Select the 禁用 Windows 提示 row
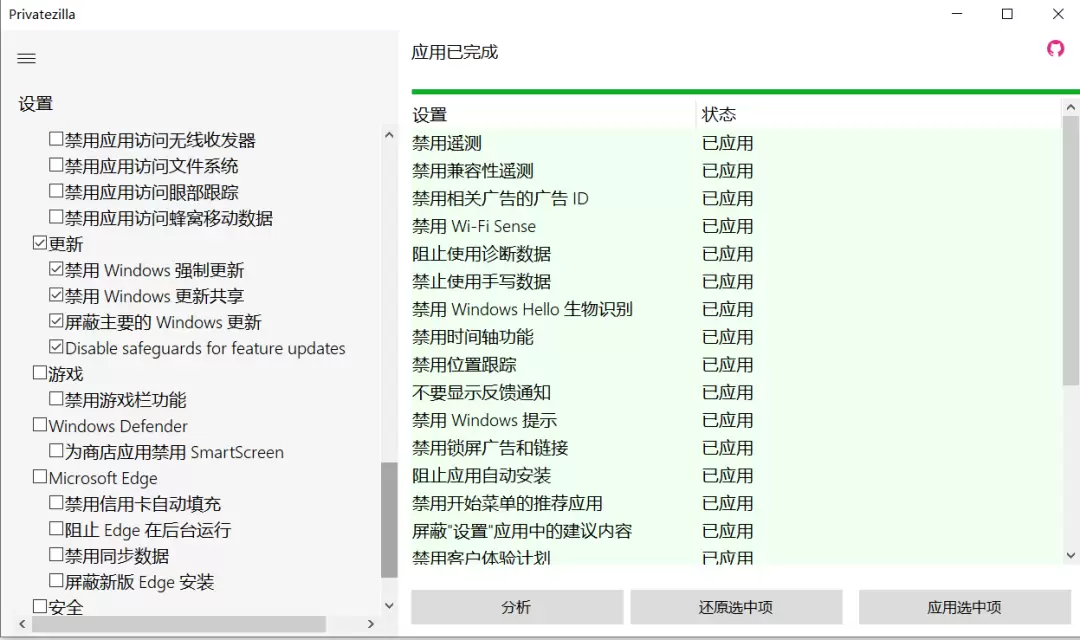Screen dimensions: 1080x640 pos(736,420)
